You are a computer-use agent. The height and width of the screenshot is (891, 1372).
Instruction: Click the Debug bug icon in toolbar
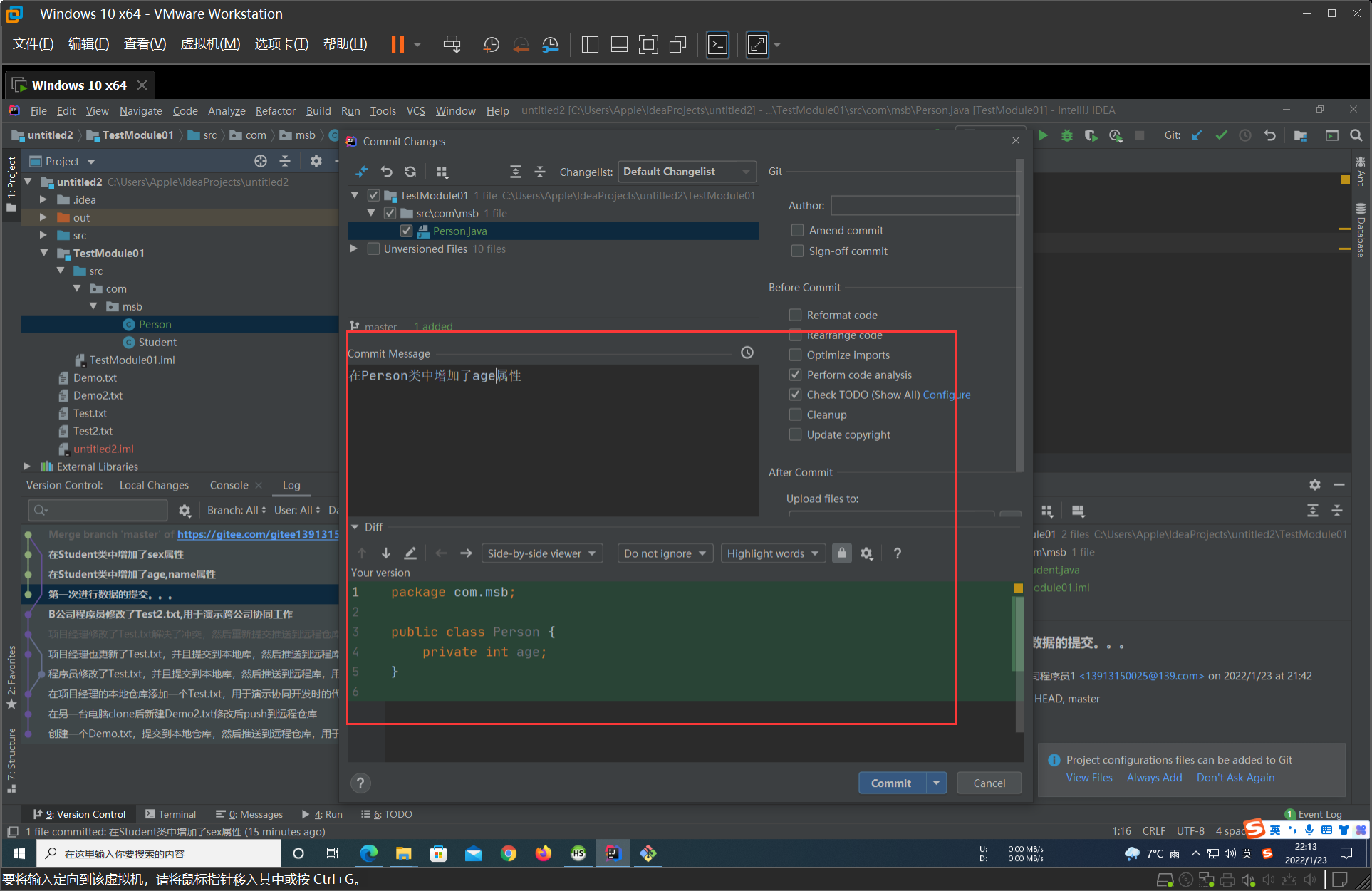point(1067,135)
